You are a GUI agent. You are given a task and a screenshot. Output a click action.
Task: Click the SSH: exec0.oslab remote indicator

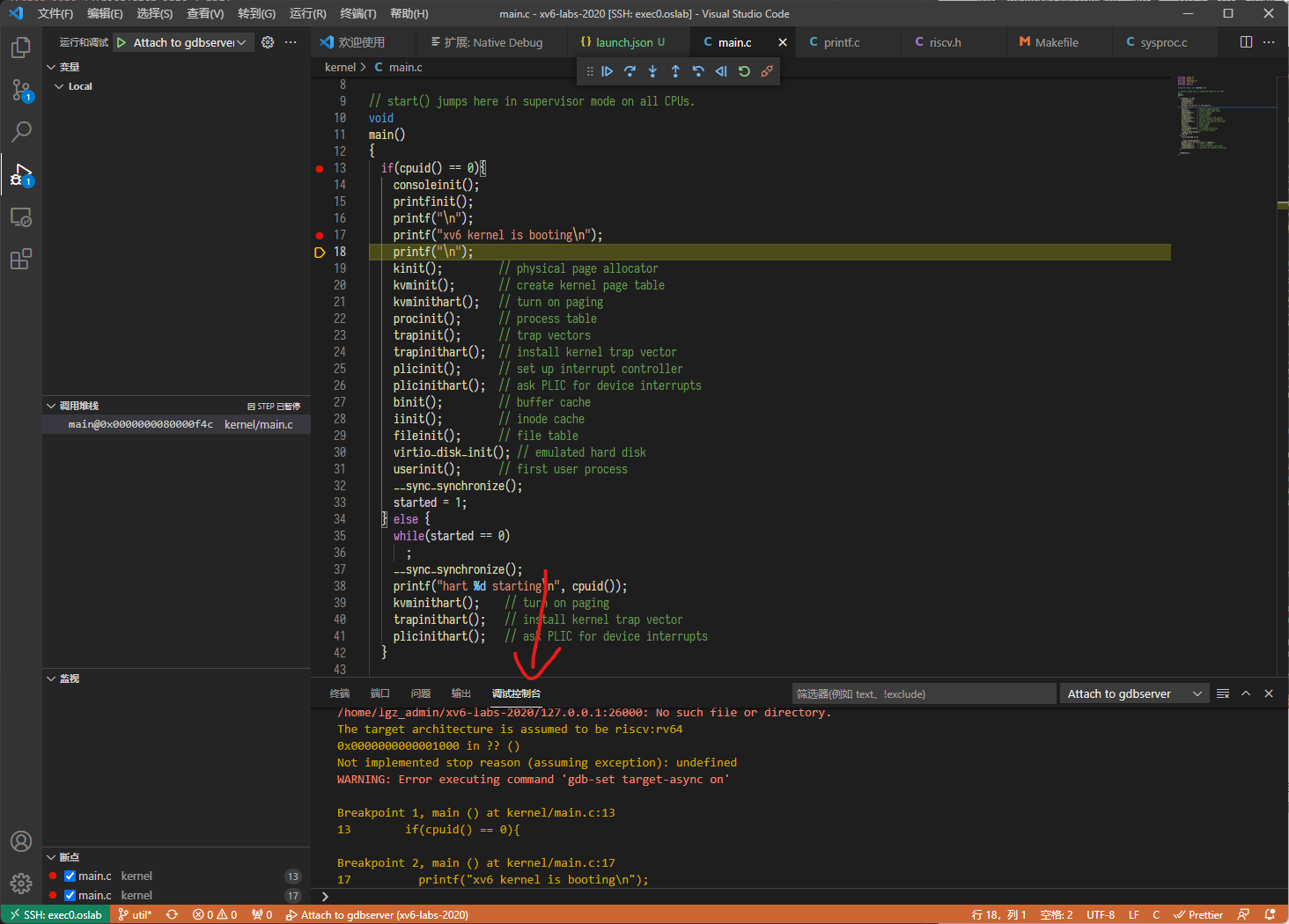point(55,914)
